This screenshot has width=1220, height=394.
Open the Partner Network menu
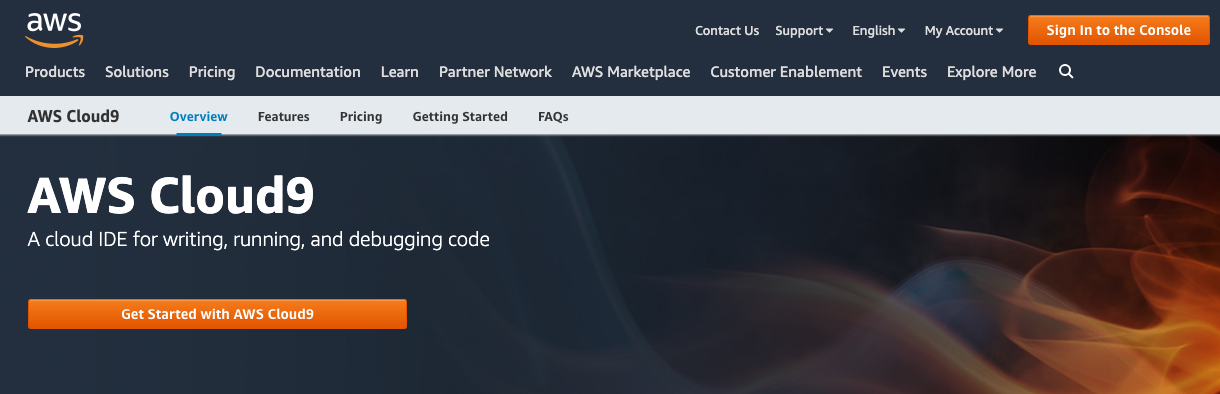pyautogui.click(x=495, y=72)
